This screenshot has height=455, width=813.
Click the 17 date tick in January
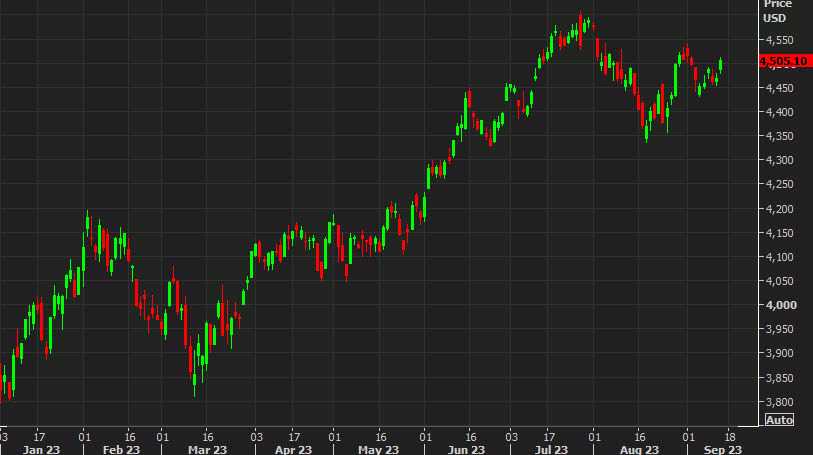point(39,436)
